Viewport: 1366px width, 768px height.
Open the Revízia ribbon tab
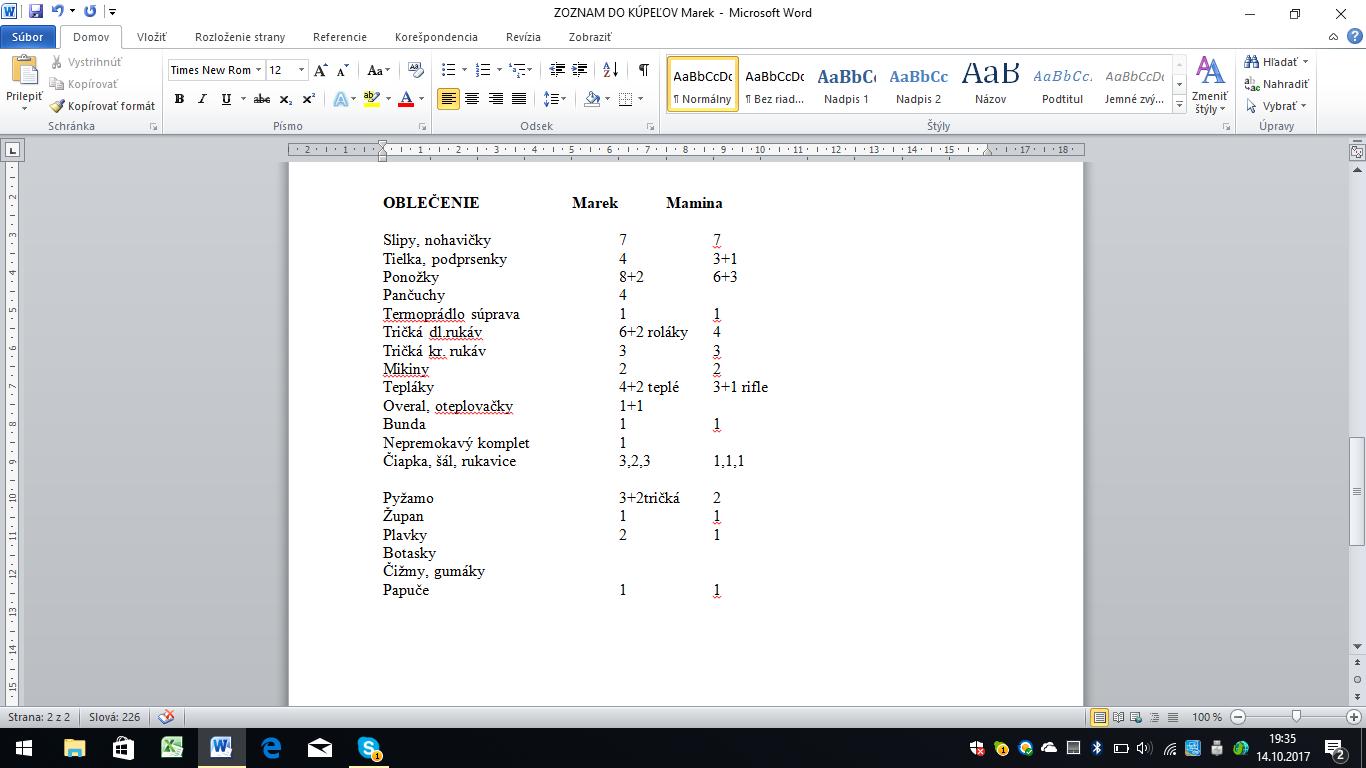523,37
